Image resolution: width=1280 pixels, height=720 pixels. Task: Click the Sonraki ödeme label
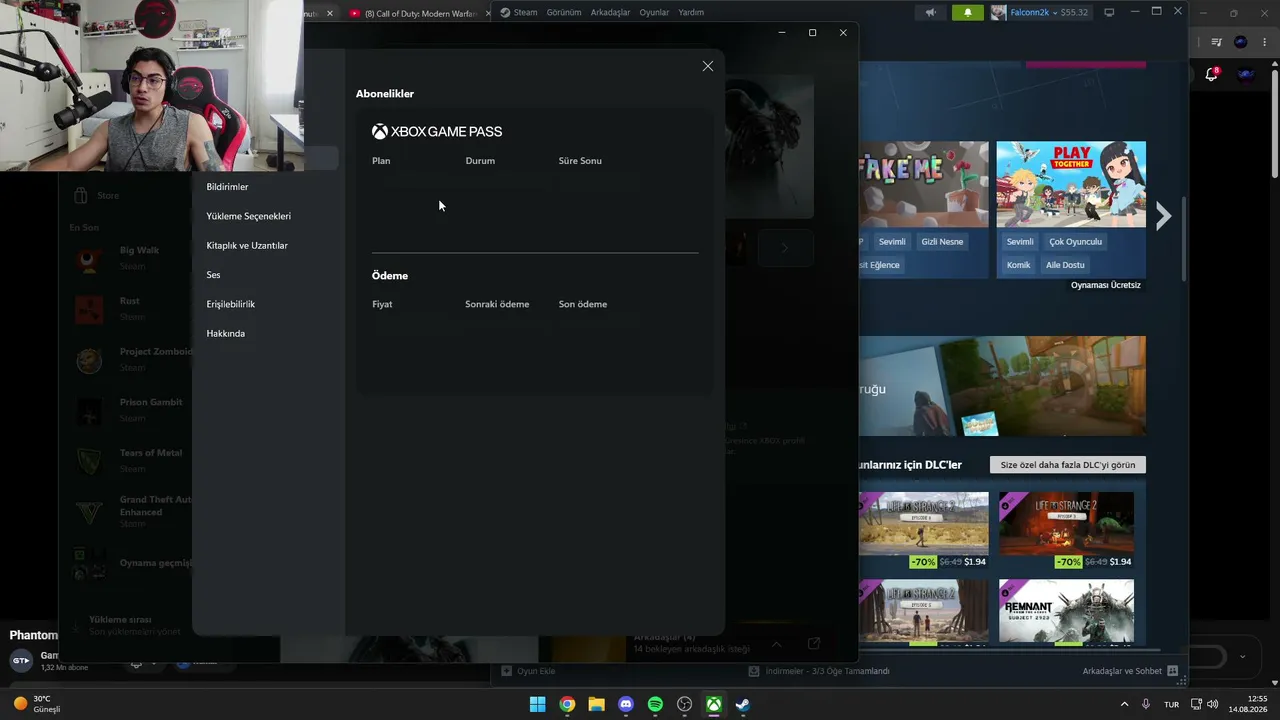(x=497, y=304)
